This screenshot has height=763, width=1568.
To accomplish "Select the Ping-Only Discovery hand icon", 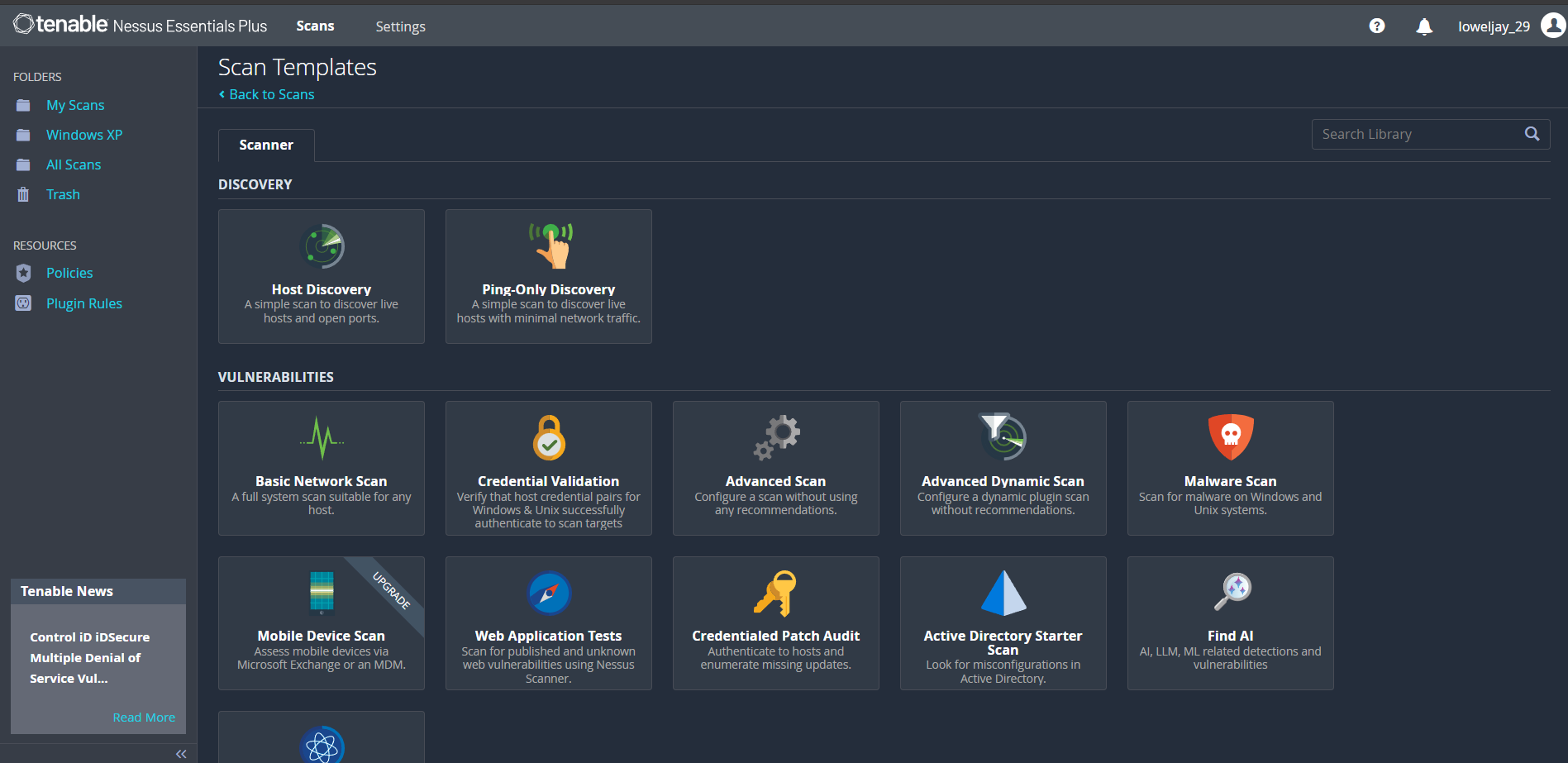I will click(550, 246).
